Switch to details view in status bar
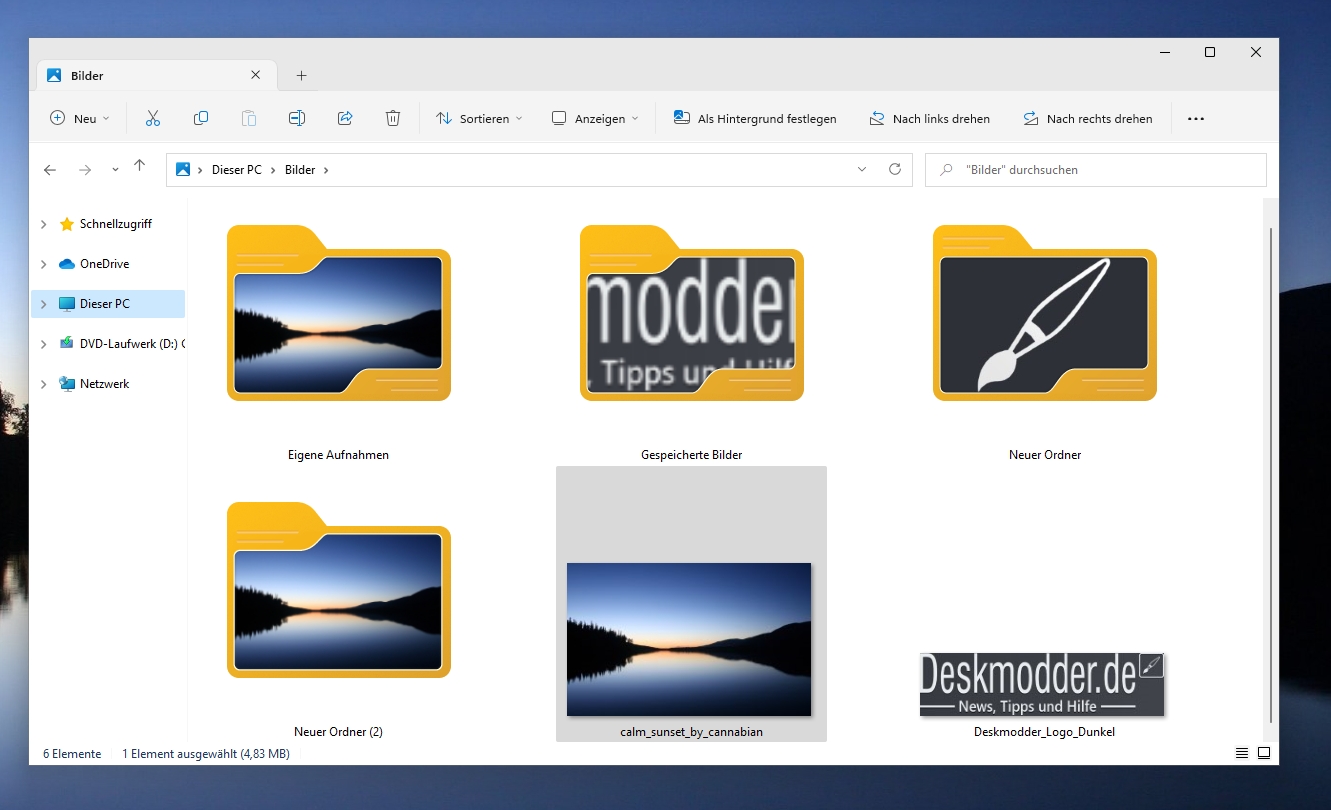The width and height of the screenshot is (1331, 810). pos(1242,753)
